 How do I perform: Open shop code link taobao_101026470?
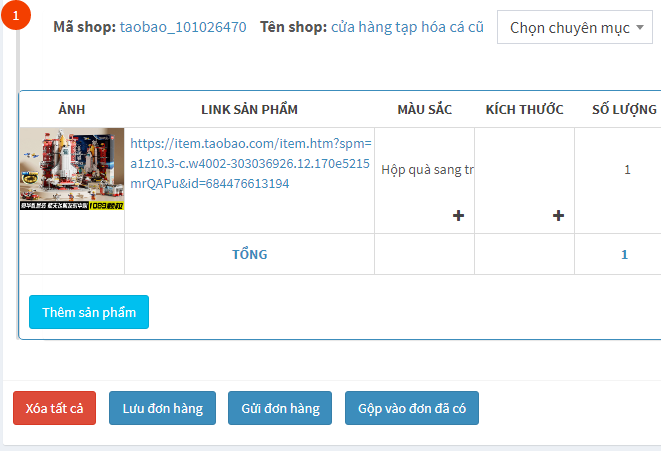pos(183,27)
